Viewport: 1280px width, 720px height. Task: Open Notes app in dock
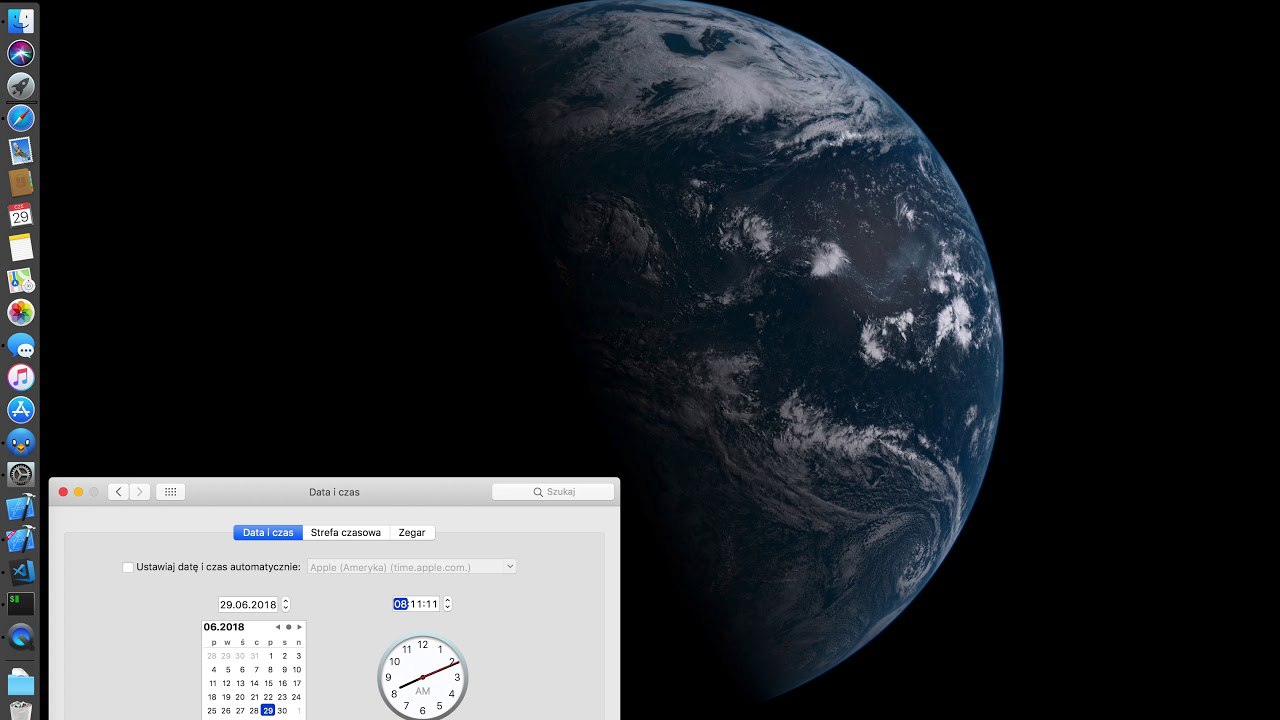point(21,247)
